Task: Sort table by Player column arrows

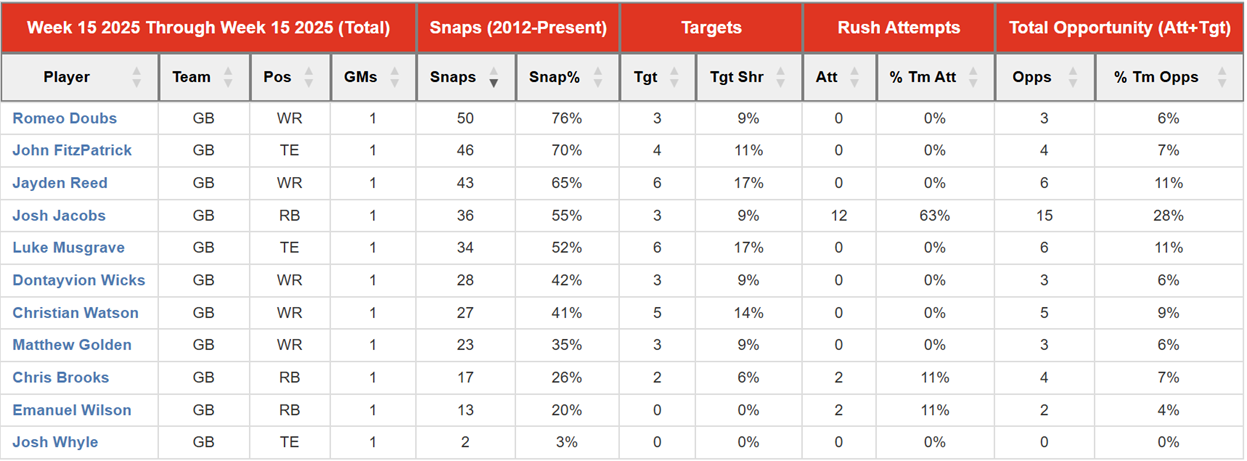Action: (136, 77)
